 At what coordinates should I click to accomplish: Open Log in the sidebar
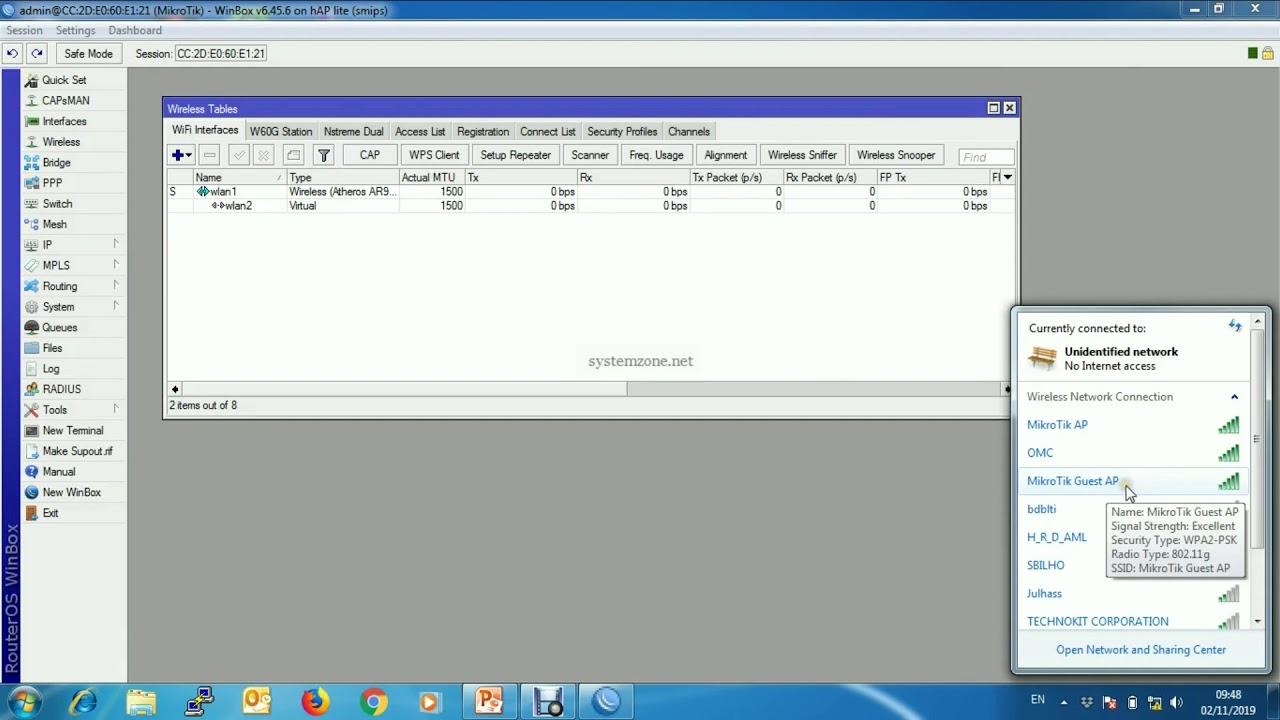pyautogui.click(x=51, y=369)
